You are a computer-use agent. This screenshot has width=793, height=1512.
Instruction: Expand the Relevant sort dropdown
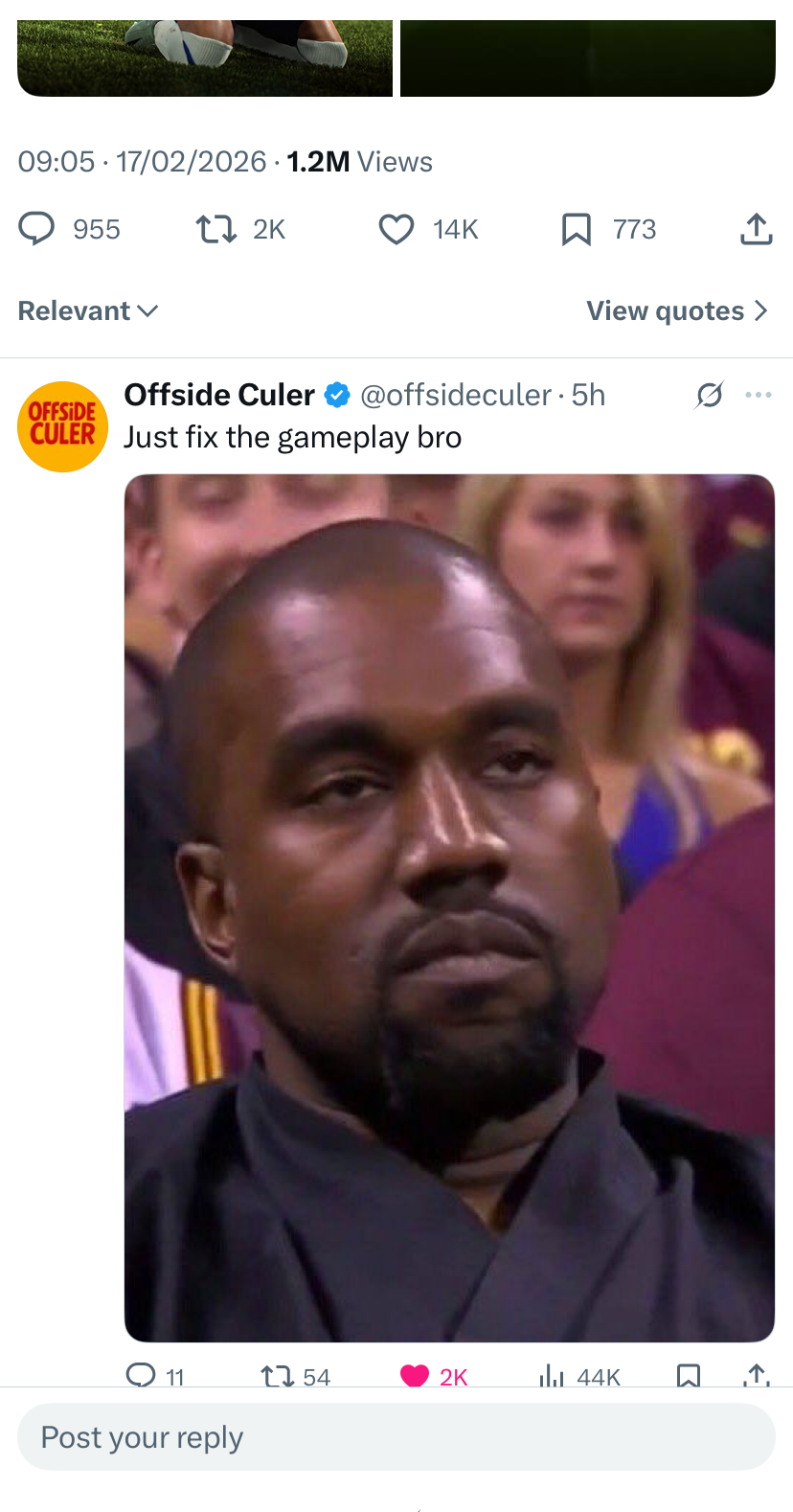click(88, 310)
